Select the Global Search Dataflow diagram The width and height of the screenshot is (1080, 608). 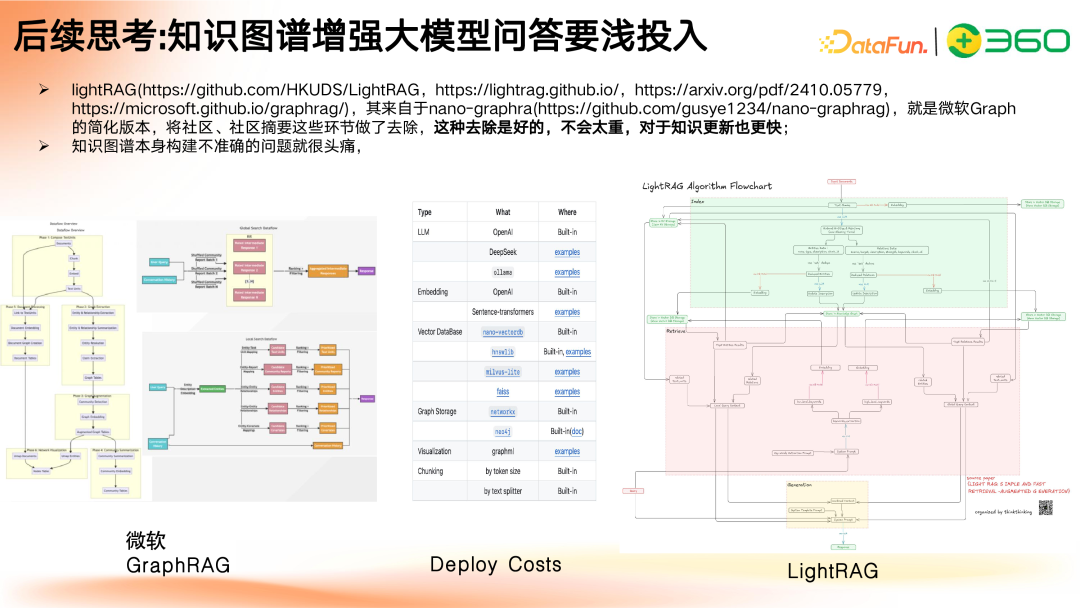(x=259, y=266)
